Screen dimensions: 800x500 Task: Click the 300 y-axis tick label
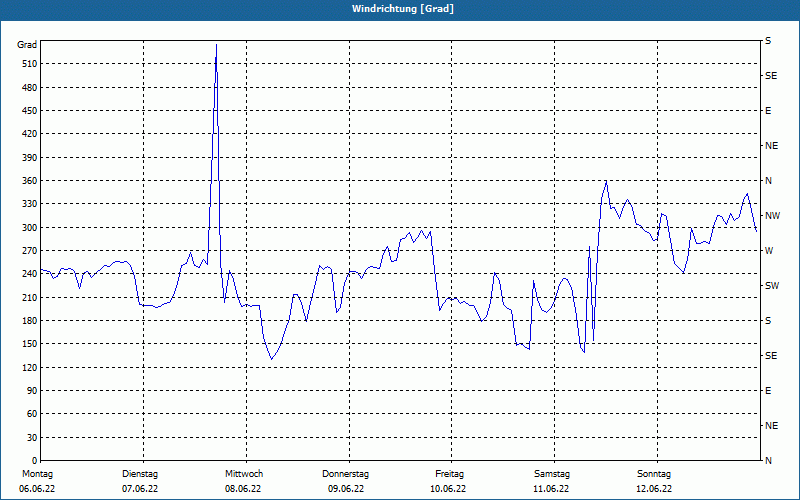coord(30,228)
